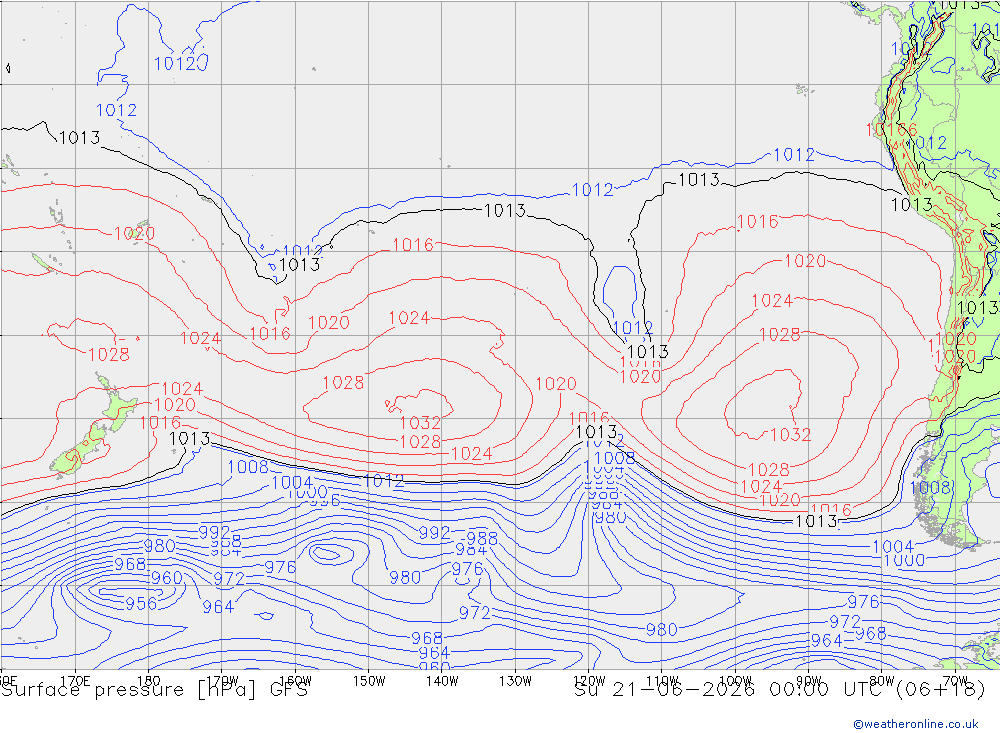Click the 140W longitude axis label
The image size is (1000, 733).
pos(443,681)
